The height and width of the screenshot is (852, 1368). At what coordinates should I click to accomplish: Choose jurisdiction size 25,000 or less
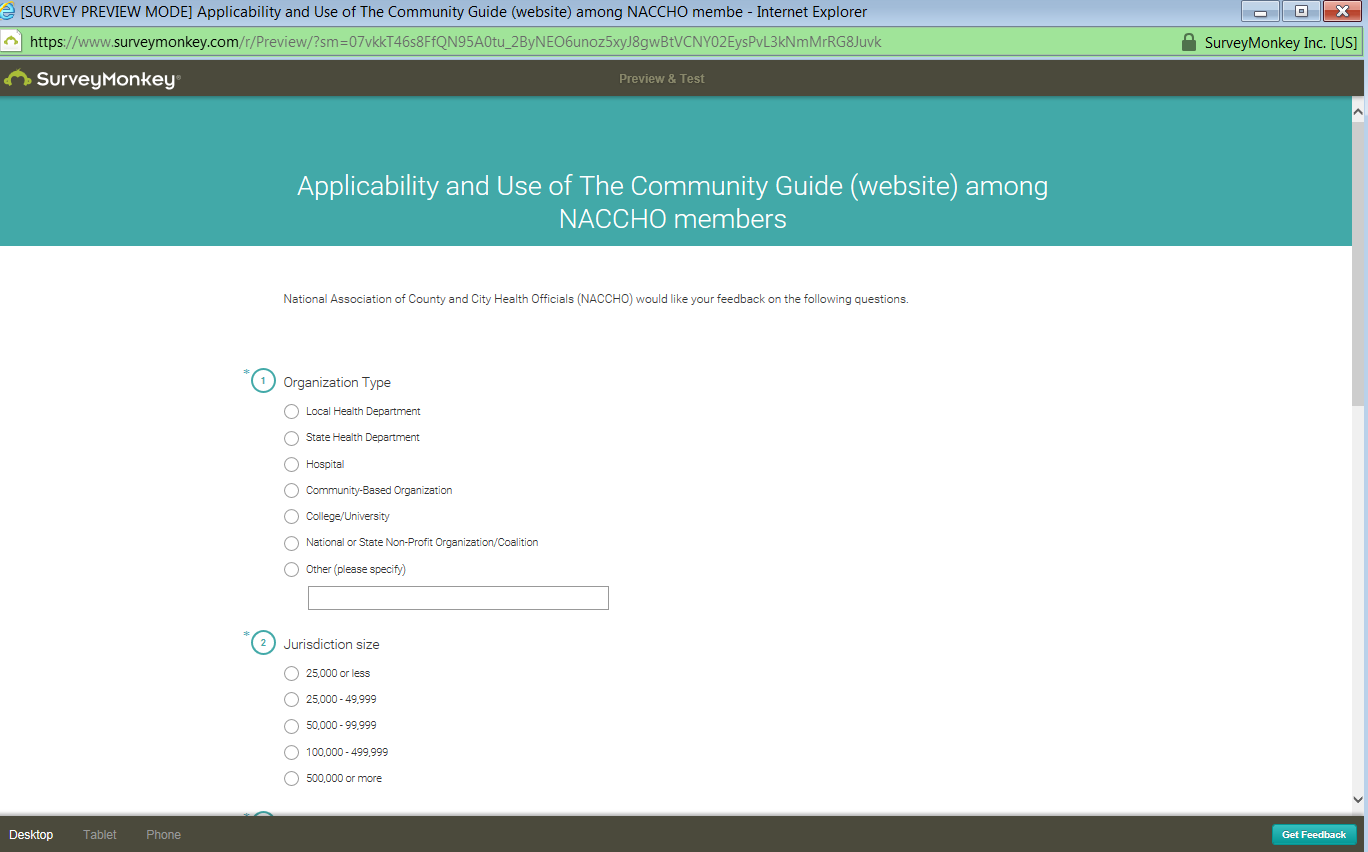(291, 674)
